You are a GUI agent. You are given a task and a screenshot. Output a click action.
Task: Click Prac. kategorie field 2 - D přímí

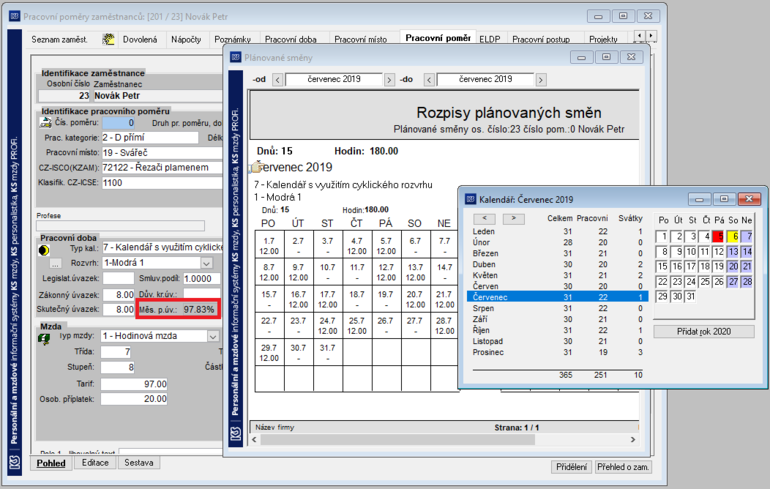pos(150,137)
